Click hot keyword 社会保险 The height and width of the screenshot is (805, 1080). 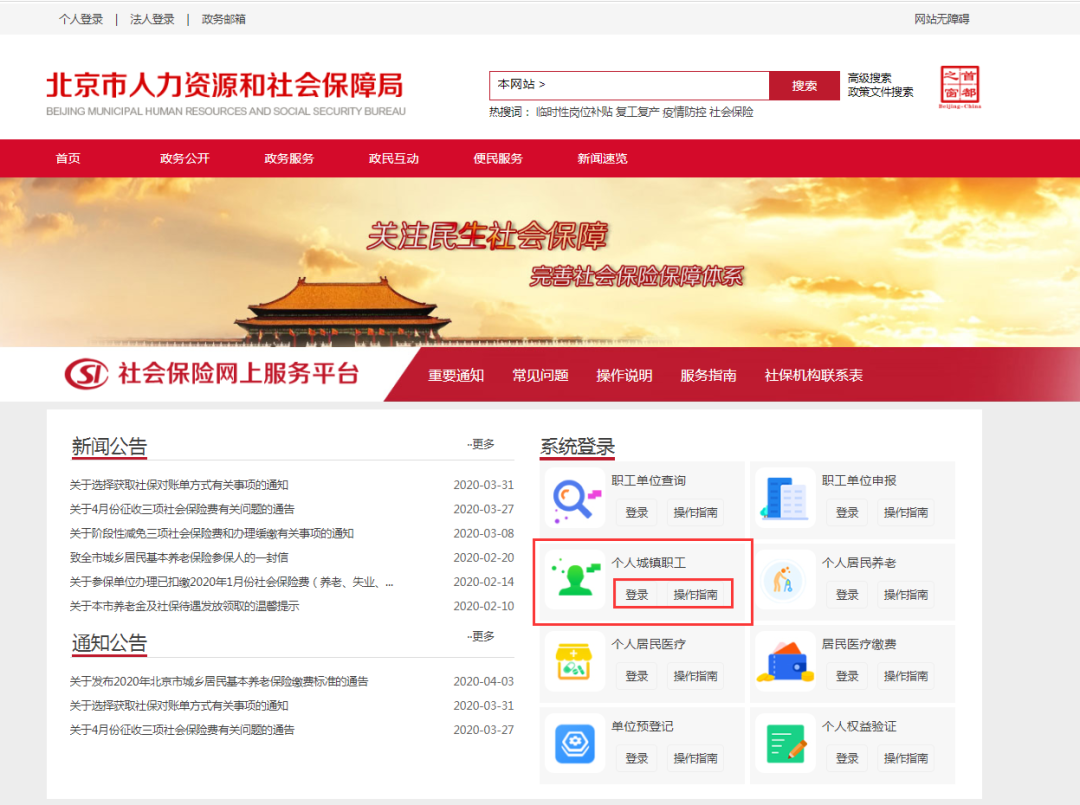(x=731, y=112)
